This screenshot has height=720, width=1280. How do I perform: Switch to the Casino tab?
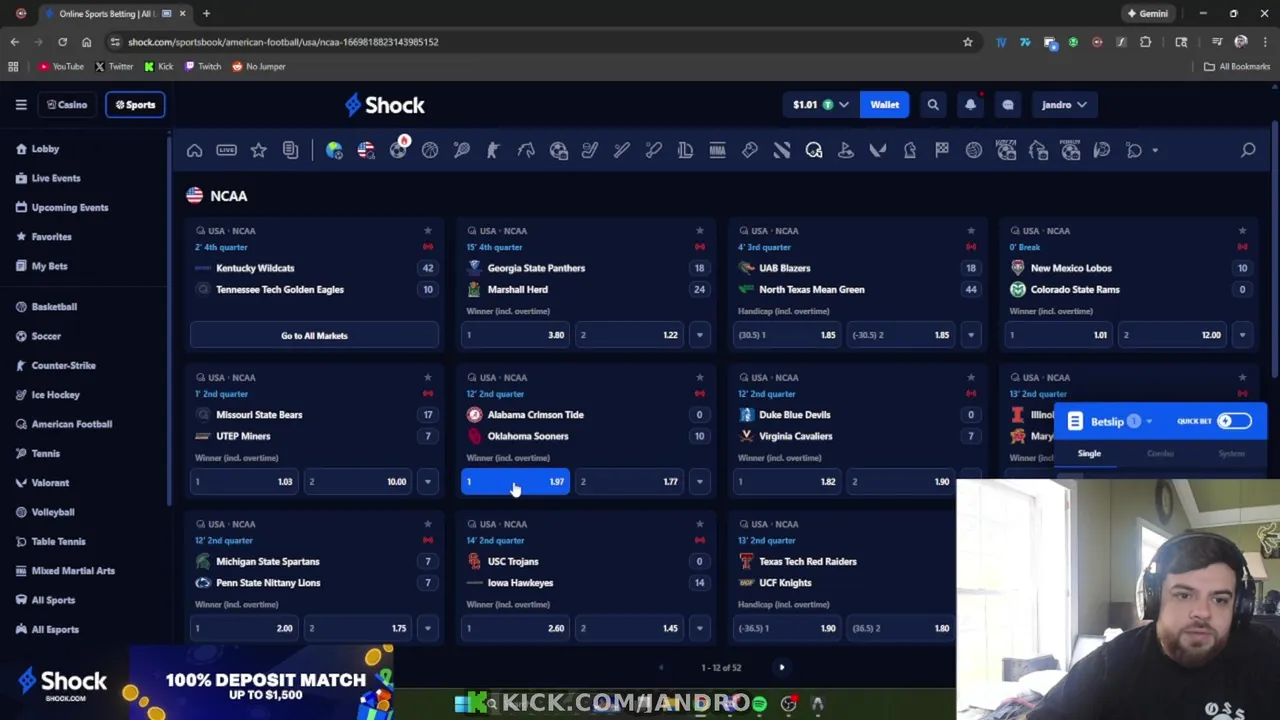tap(67, 104)
